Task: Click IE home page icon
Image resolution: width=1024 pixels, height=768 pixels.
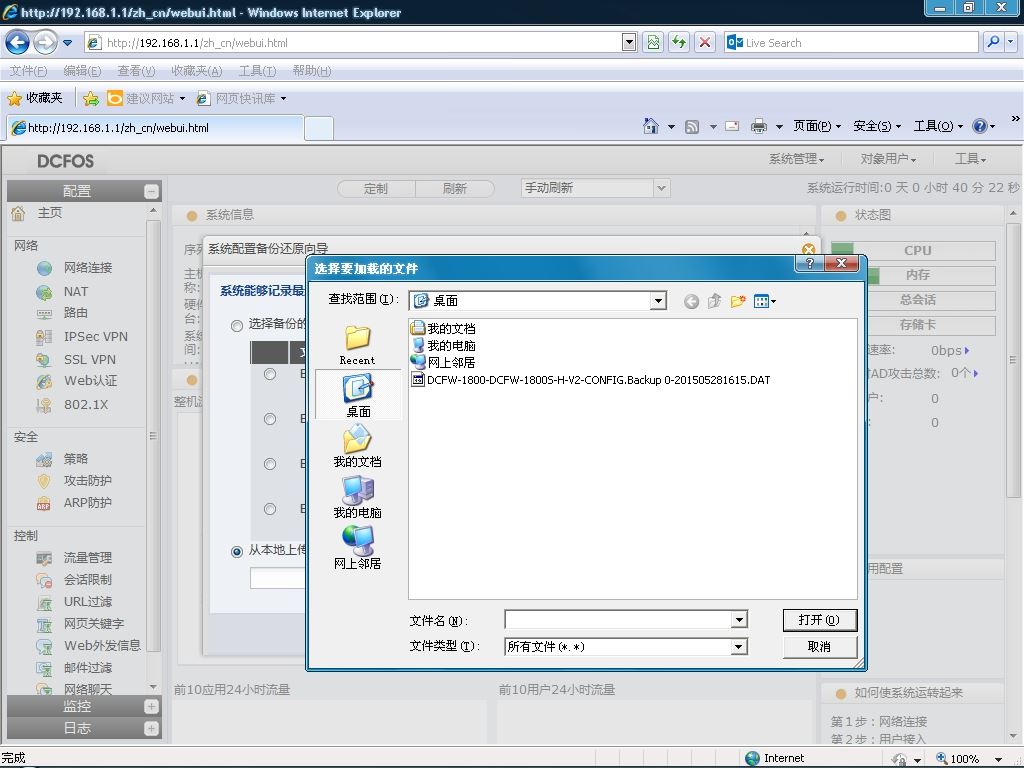Action: (x=651, y=126)
